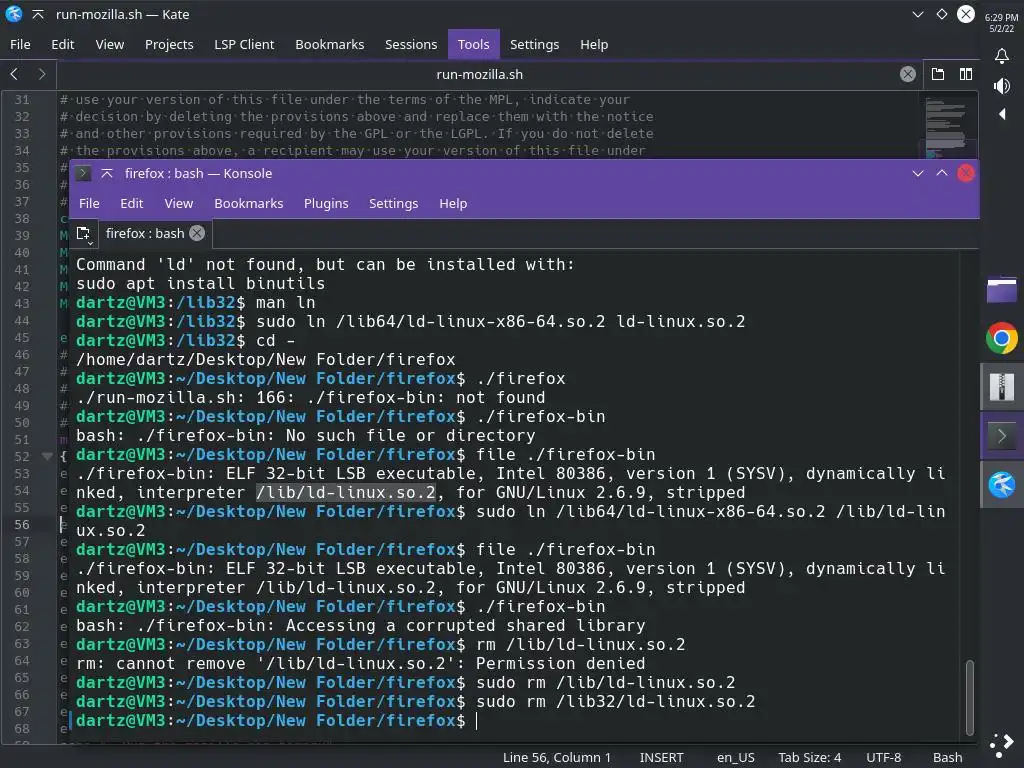Close the run-mozilla.sh document tab
This screenshot has height=768, width=1024.
(908, 74)
